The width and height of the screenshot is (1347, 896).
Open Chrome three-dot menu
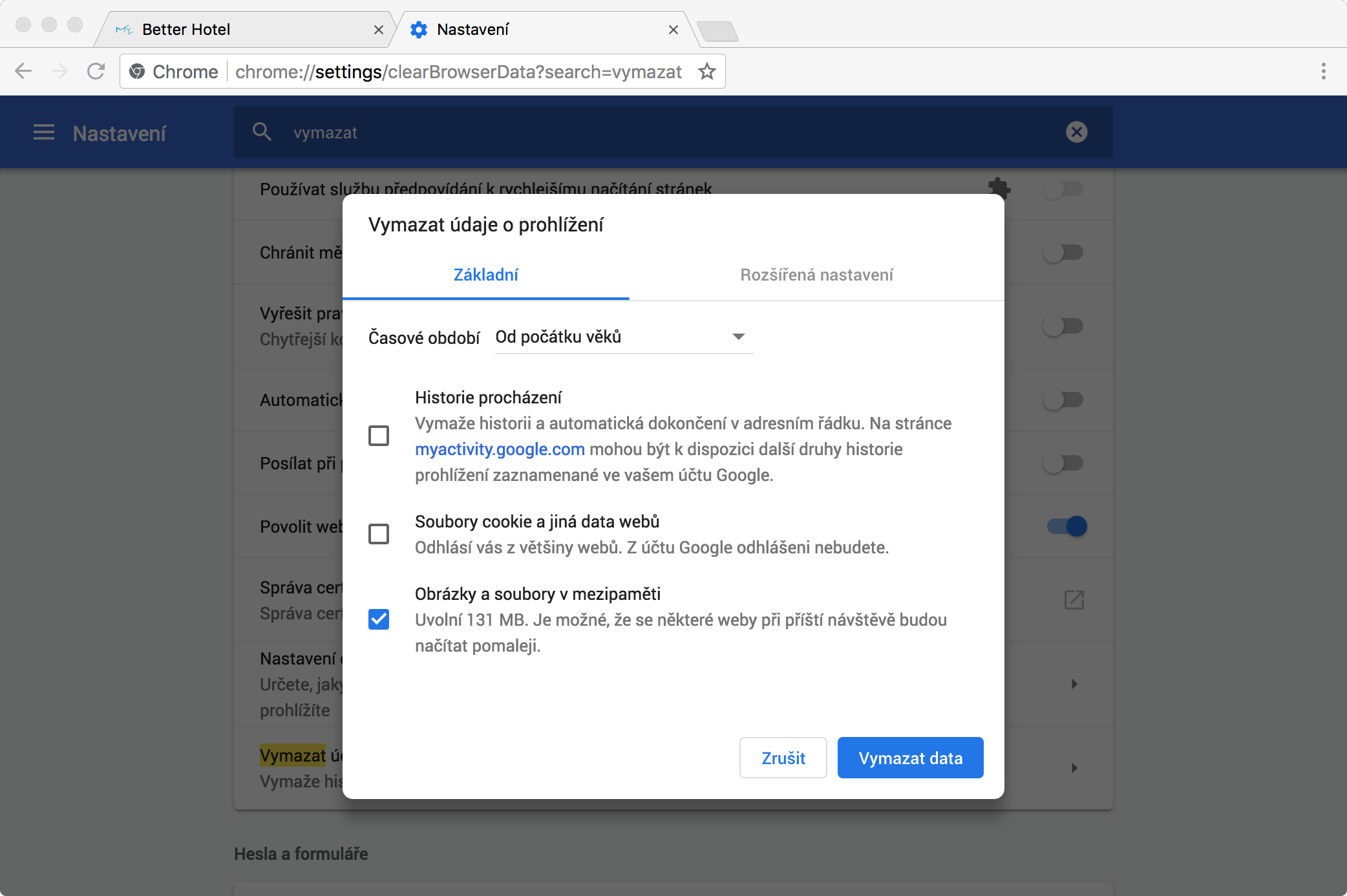pos(1323,71)
